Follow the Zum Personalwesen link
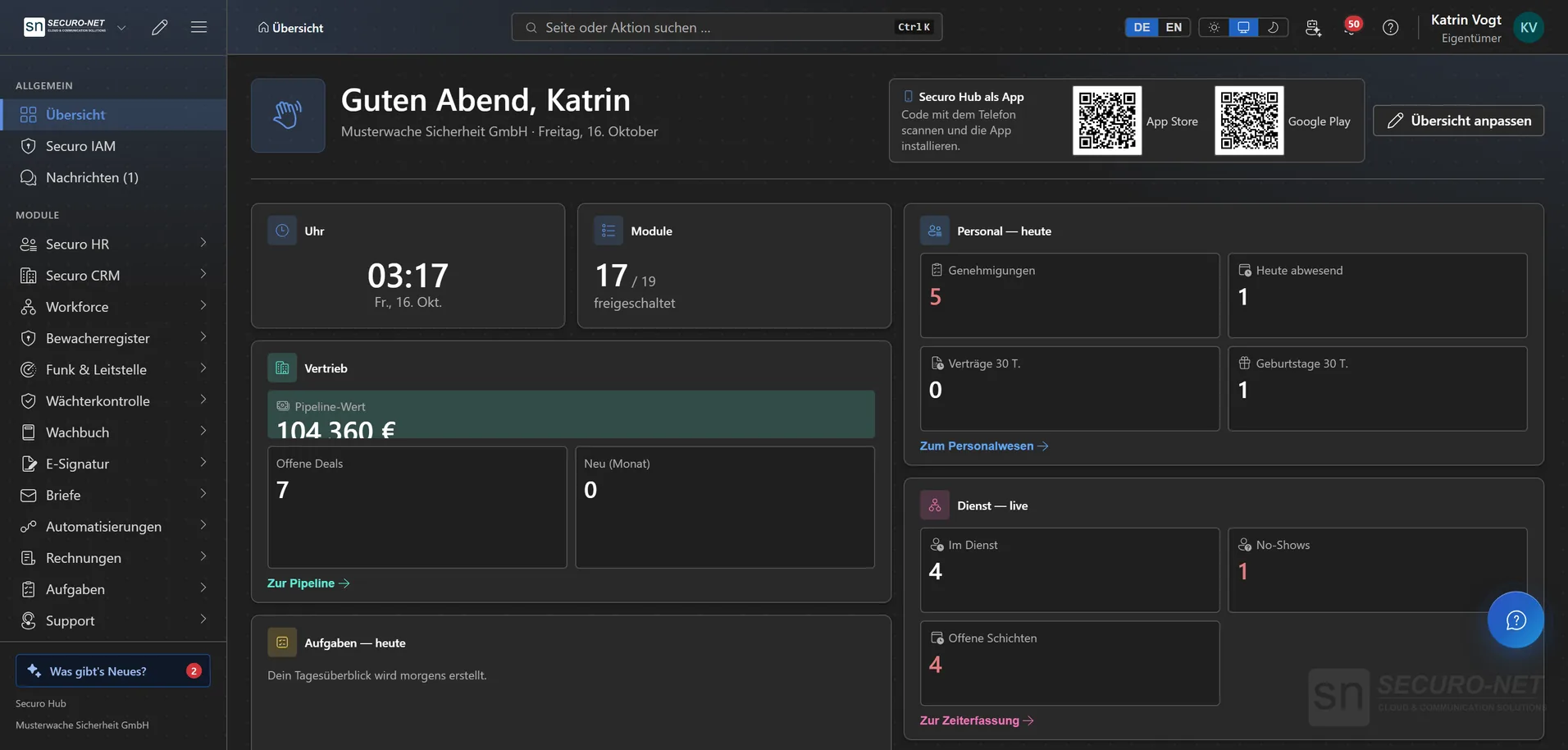1568x750 pixels. tap(984, 446)
